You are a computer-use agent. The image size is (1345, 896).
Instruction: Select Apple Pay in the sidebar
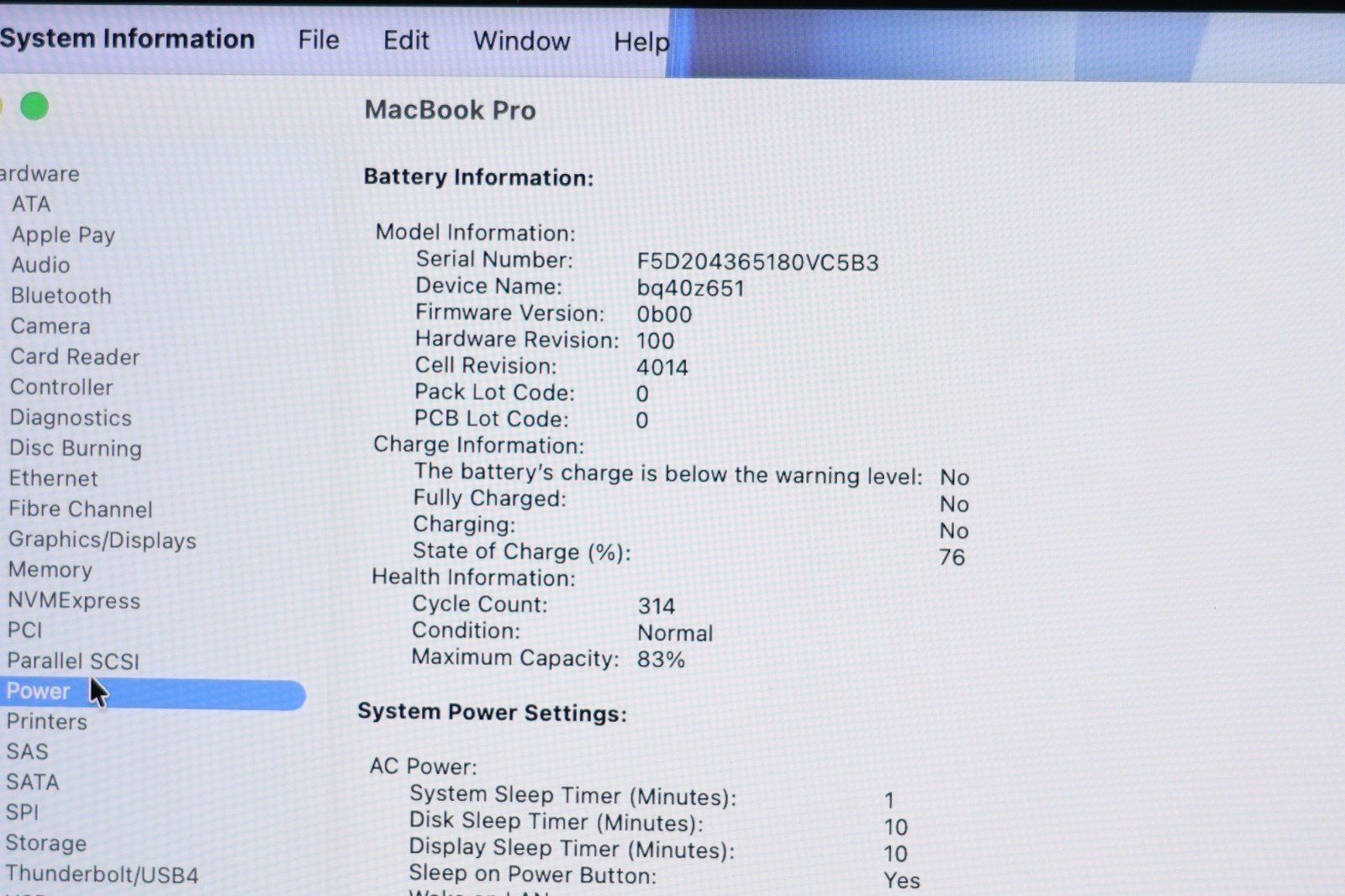tap(63, 235)
